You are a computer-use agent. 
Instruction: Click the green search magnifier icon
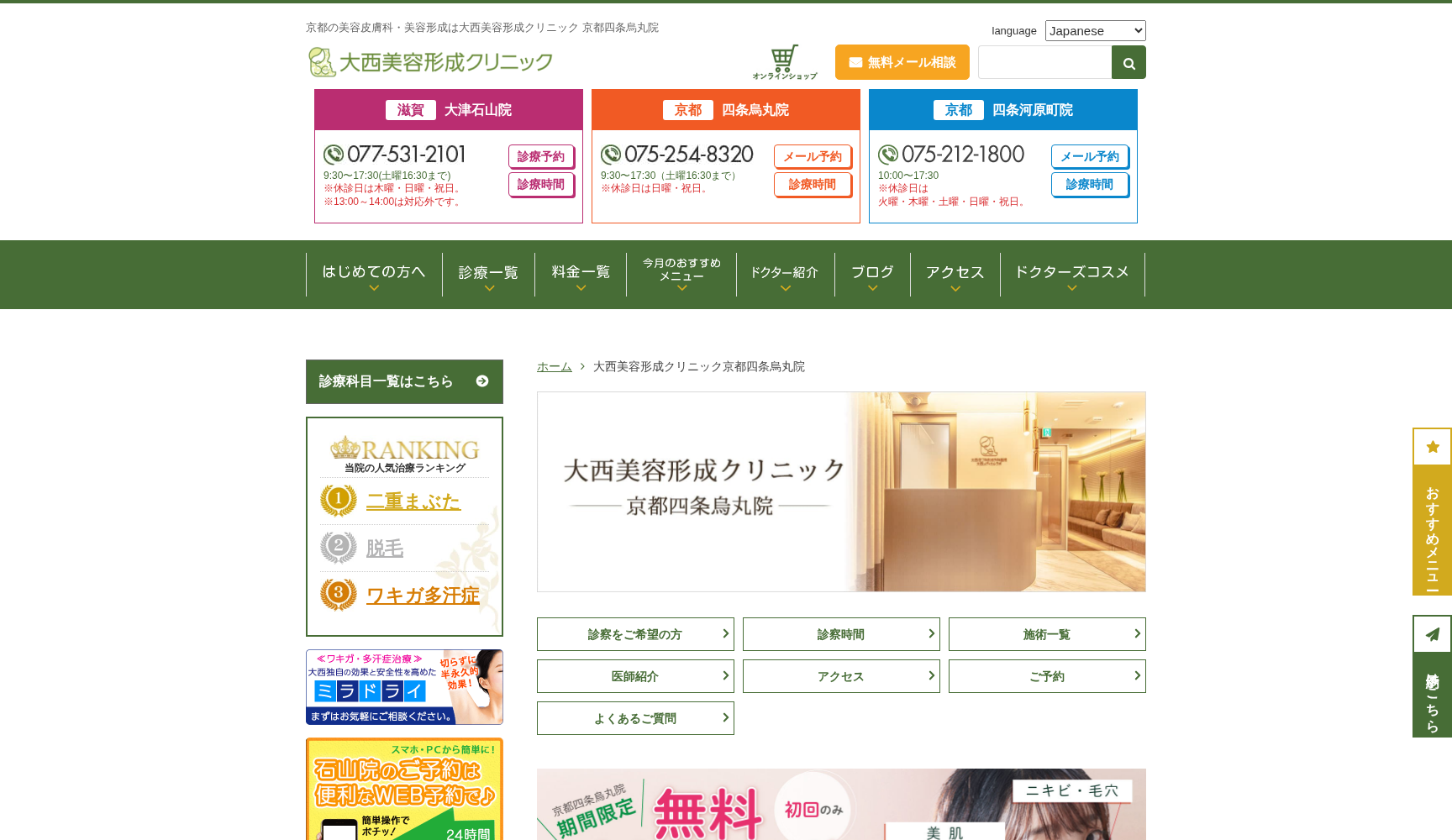coord(1128,62)
